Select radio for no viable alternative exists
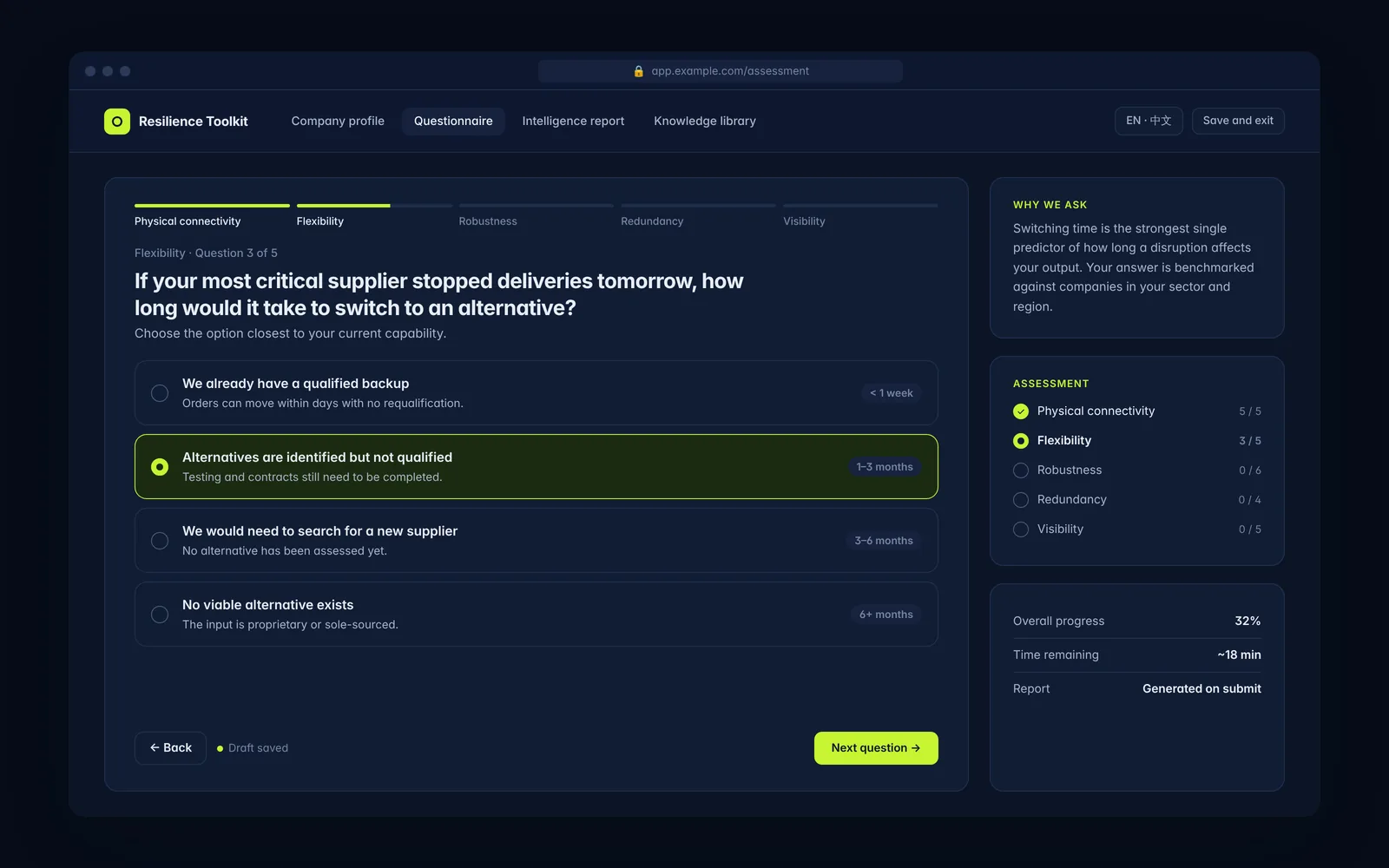 coord(160,615)
